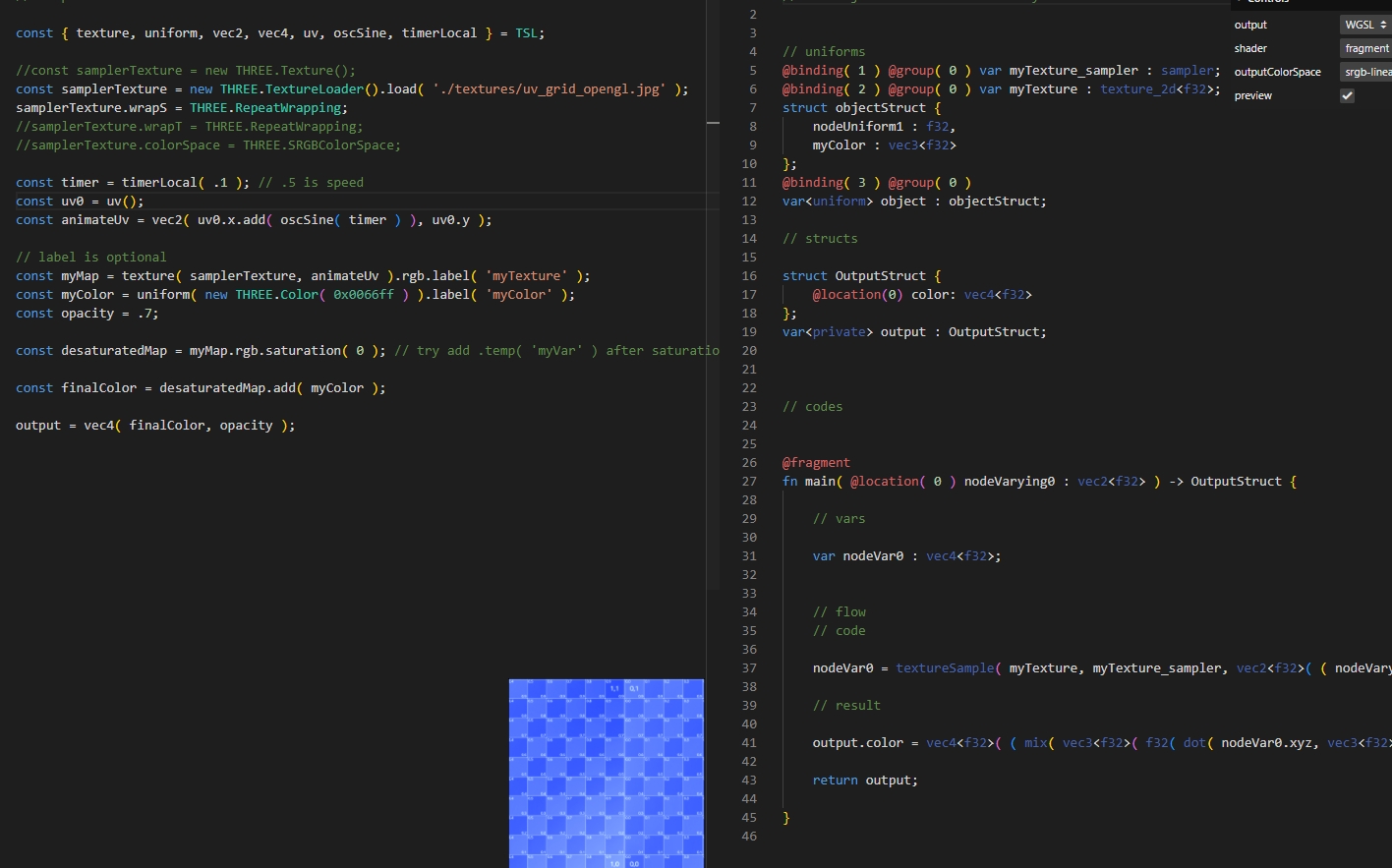The image size is (1392, 868).
Task: Click the 'const myColor = uniform(' line
Action: point(296,295)
